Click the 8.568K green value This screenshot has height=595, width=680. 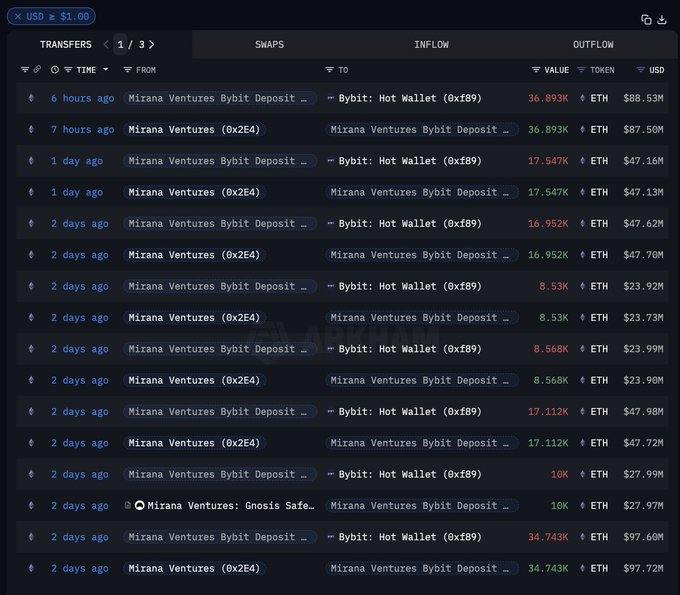[x=551, y=380]
